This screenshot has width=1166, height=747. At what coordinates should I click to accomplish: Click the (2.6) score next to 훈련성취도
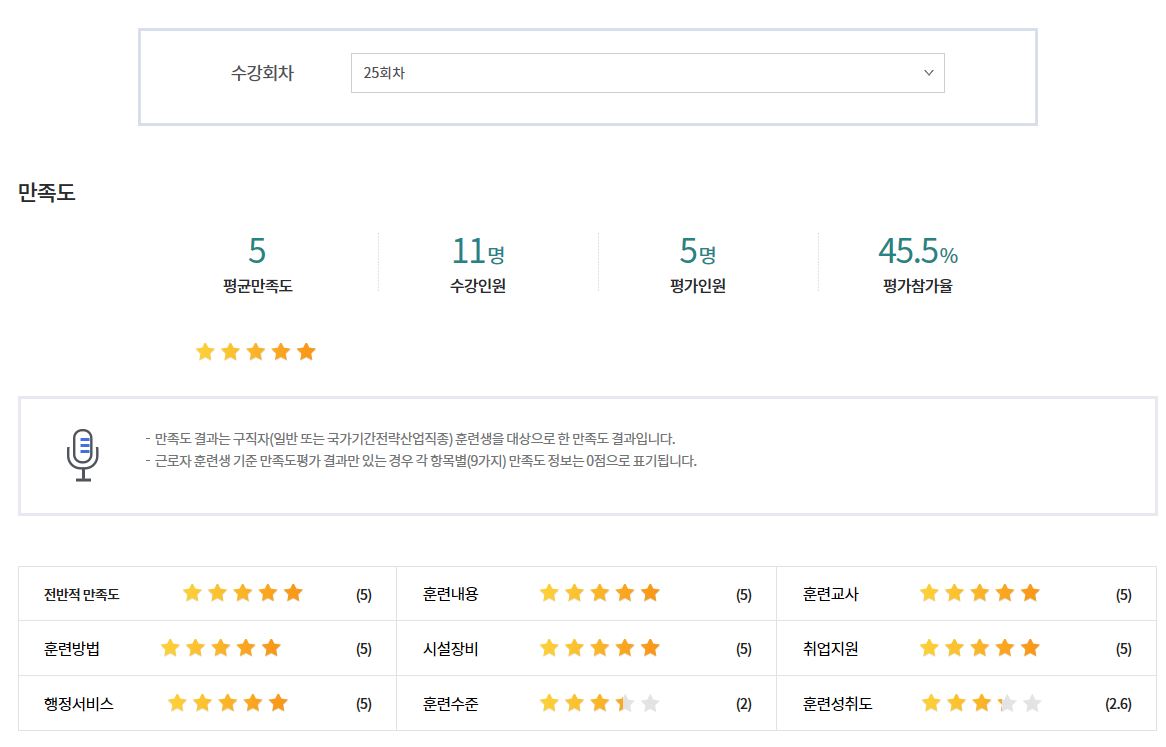click(x=1118, y=704)
